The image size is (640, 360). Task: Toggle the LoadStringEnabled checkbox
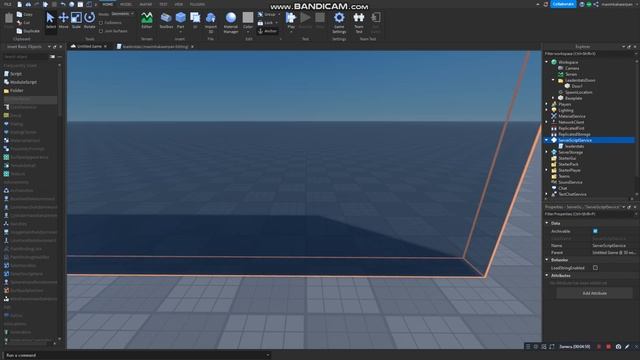595,268
